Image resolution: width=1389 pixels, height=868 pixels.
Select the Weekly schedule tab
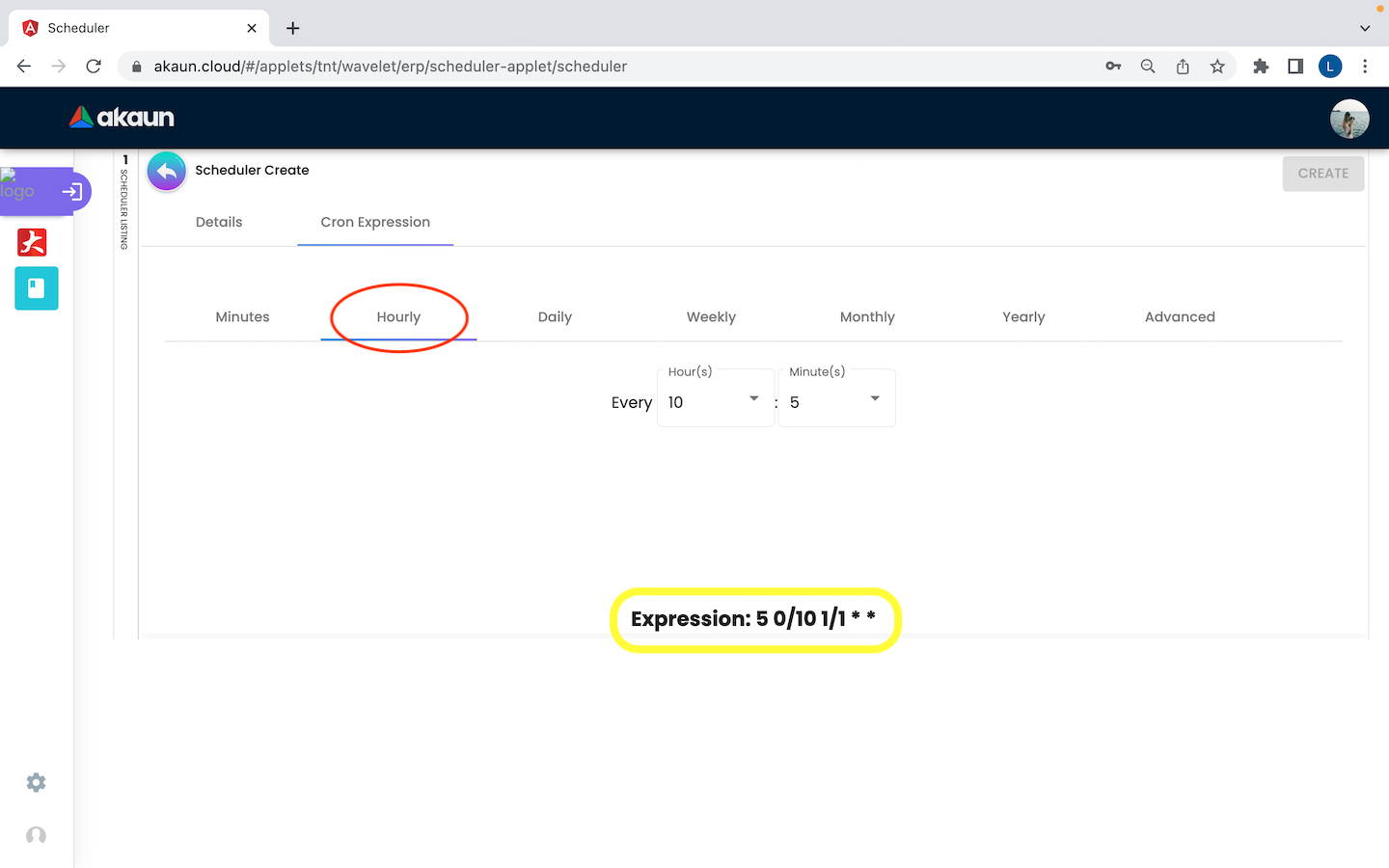pos(711,317)
